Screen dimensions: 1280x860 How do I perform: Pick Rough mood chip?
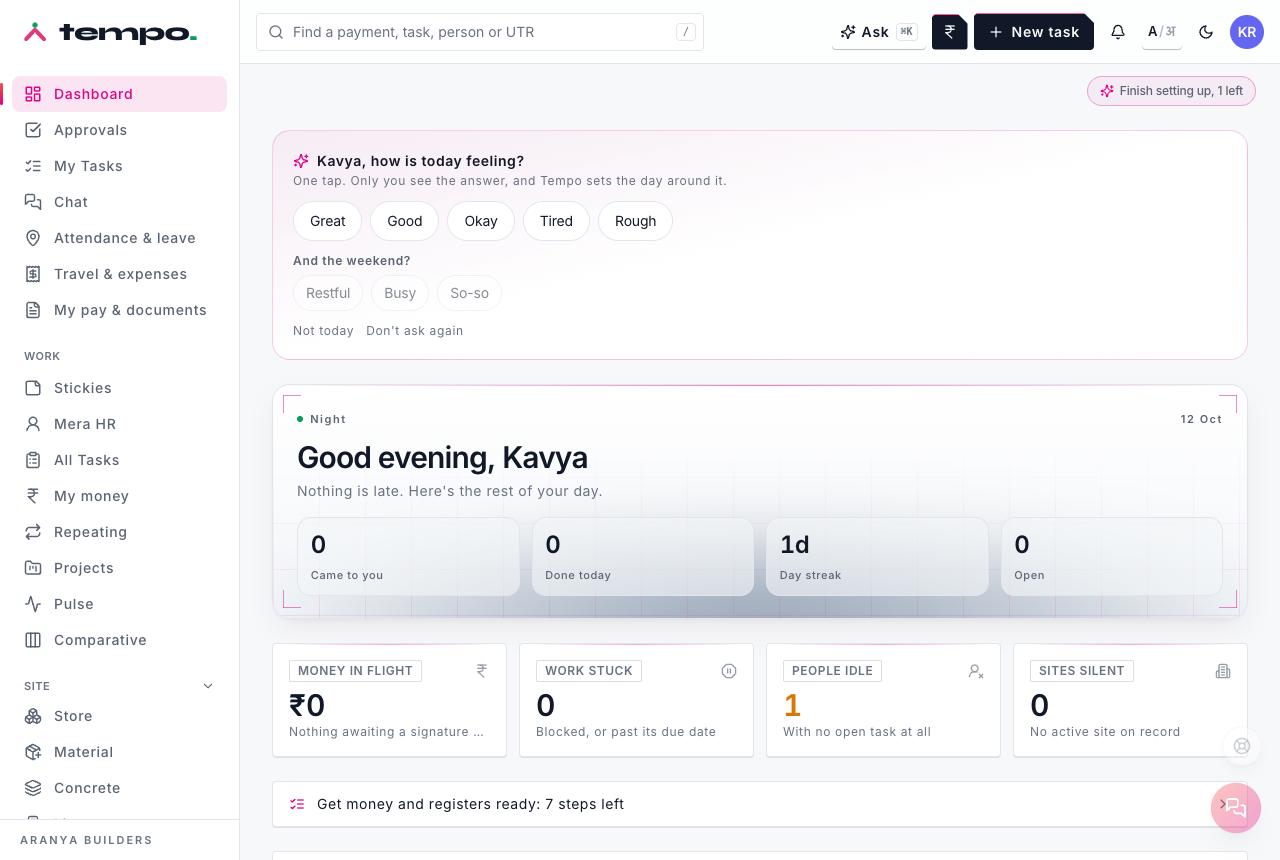pos(636,221)
